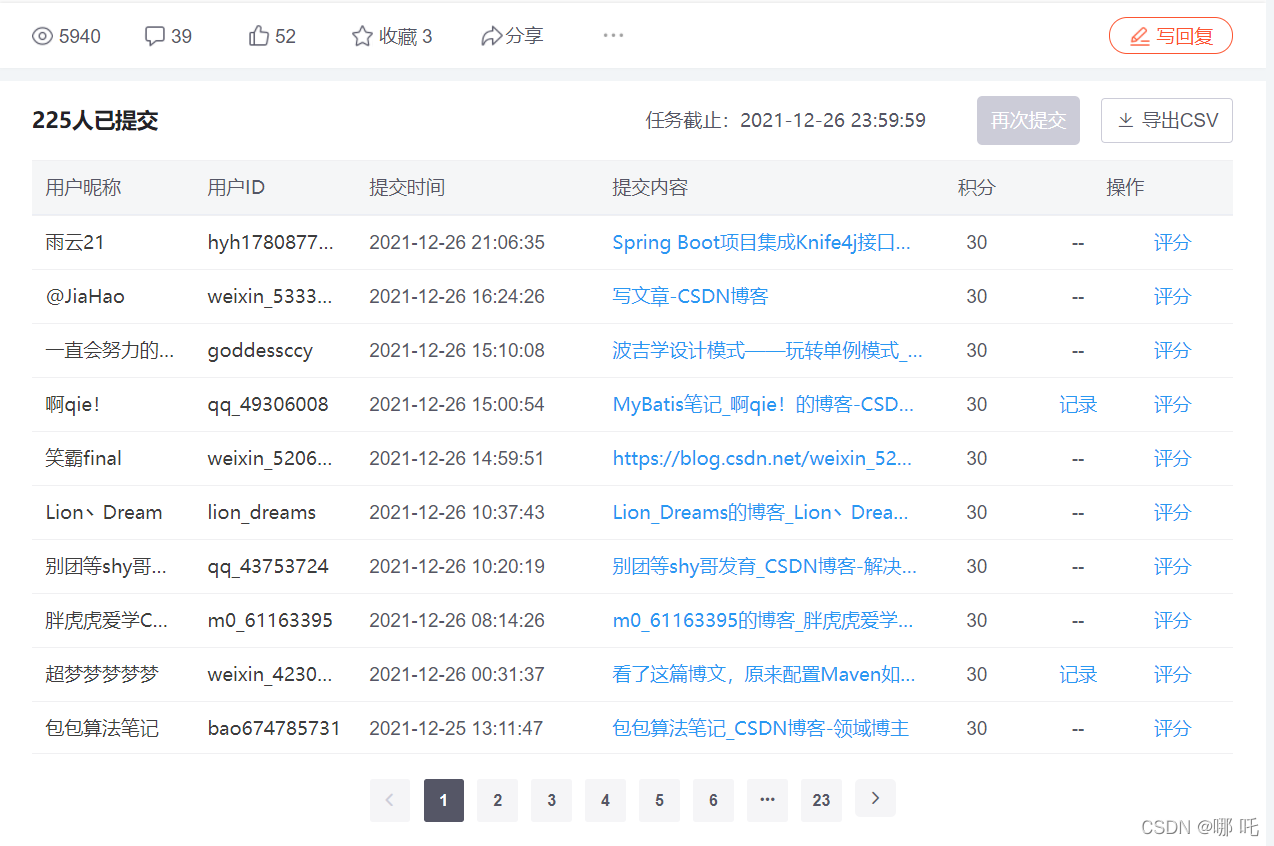Open 记录 for user 超梦梦梦梦梦
This screenshot has height=846, width=1274.
coord(1078,675)
